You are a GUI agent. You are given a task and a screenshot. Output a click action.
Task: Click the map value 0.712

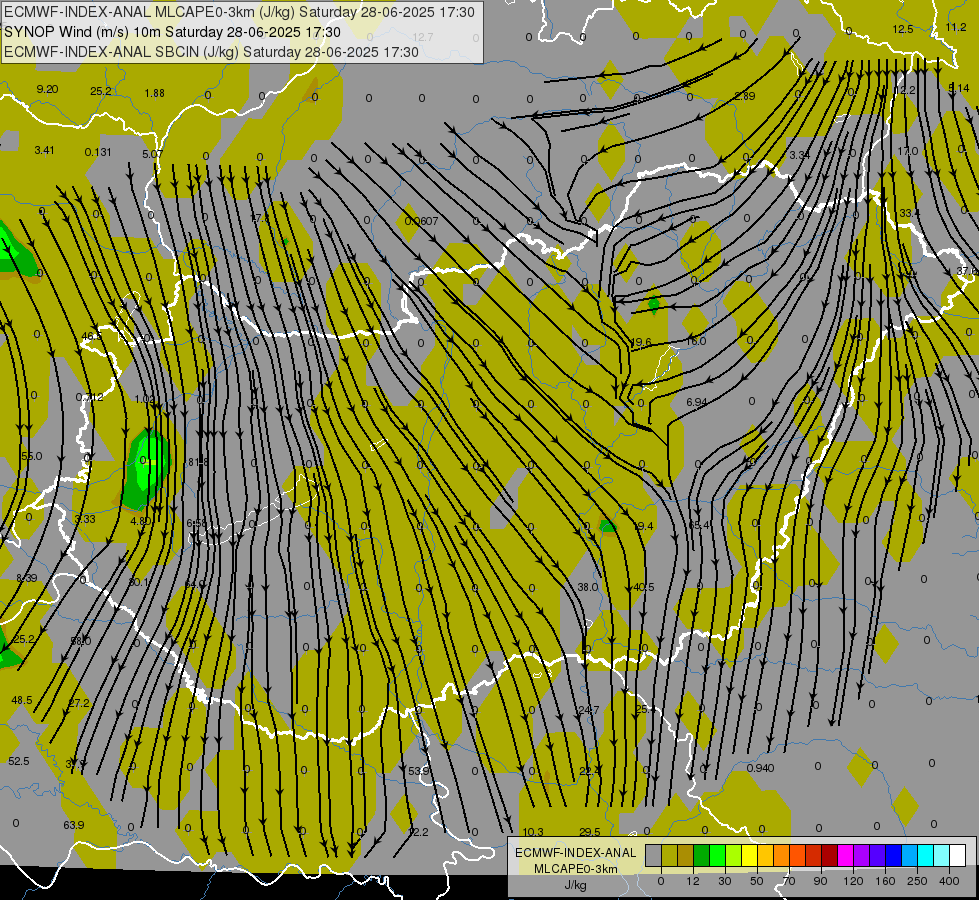tap(89, 397)
